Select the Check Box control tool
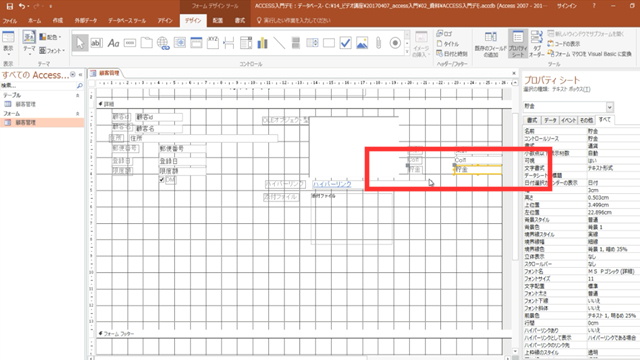Screen dimensions: 640x360 345,43
